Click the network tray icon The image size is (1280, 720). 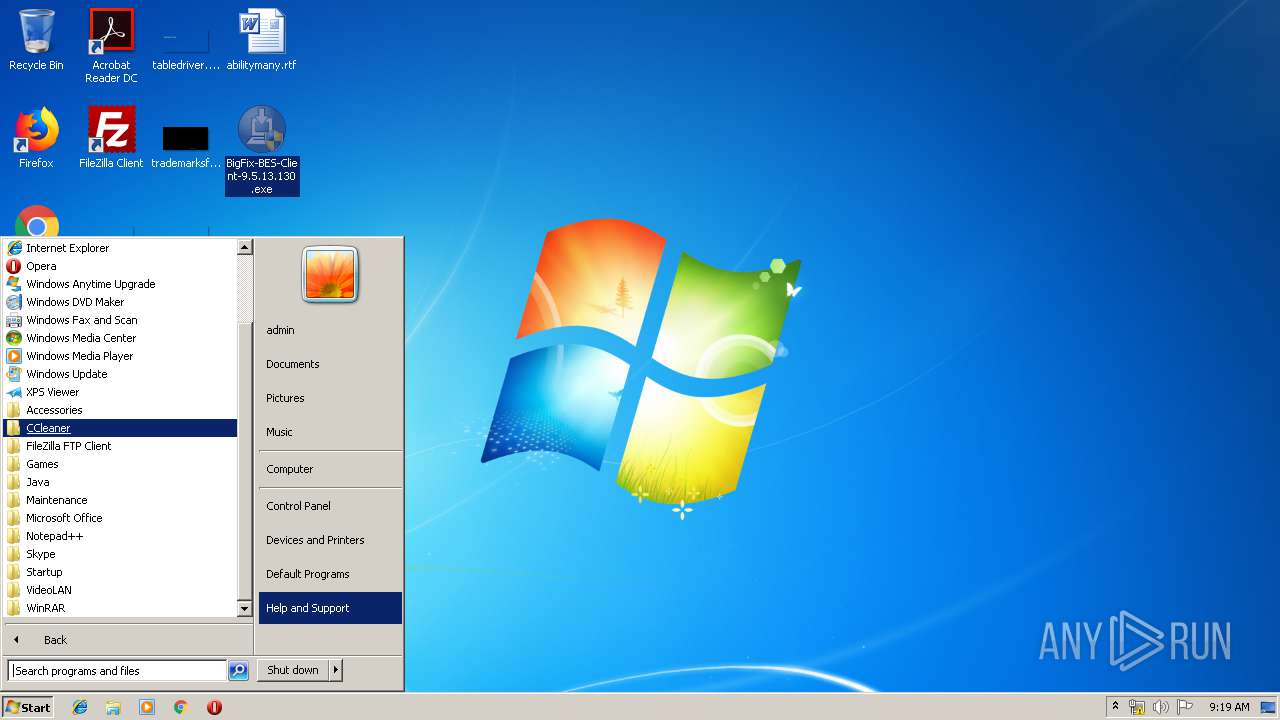[x=1137, y=707]
